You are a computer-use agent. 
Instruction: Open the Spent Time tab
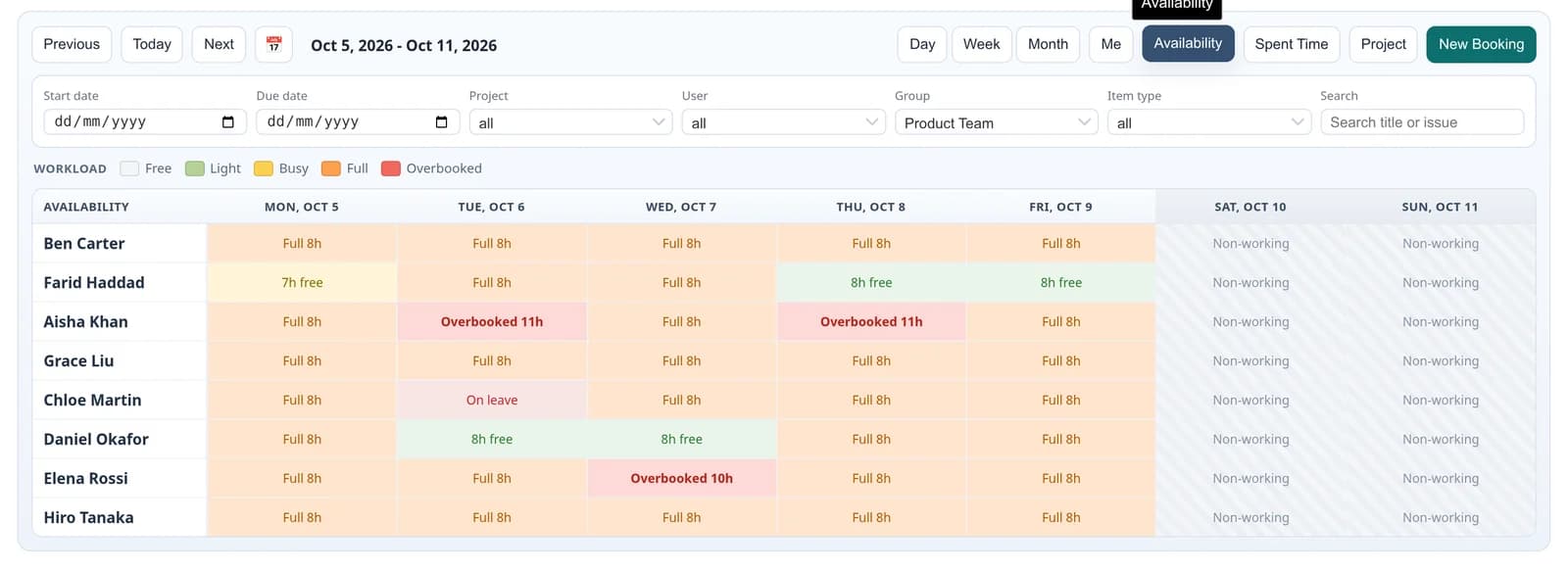tap(1292, 44)
